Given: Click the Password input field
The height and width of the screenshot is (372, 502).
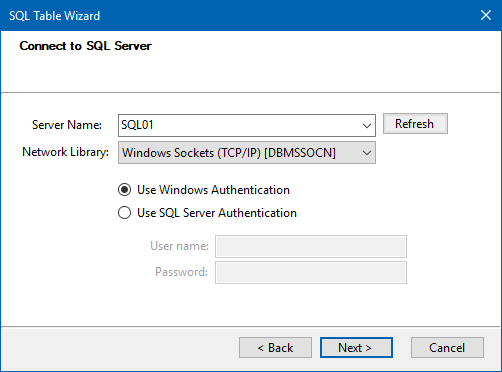Looking at the screenshot, I should click(311, 272).
